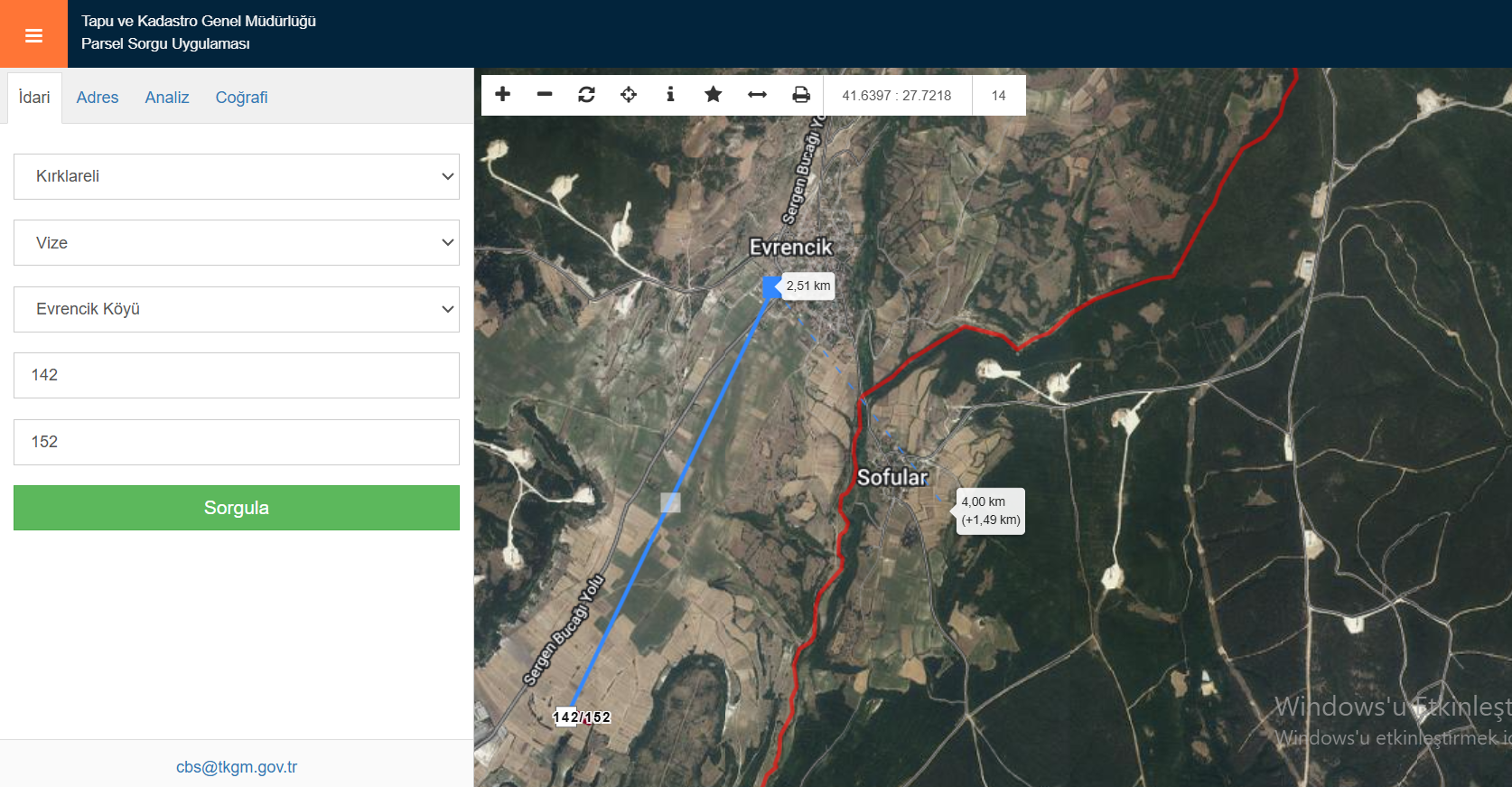
Task: Click the refresh map icon
Action: 586,94
